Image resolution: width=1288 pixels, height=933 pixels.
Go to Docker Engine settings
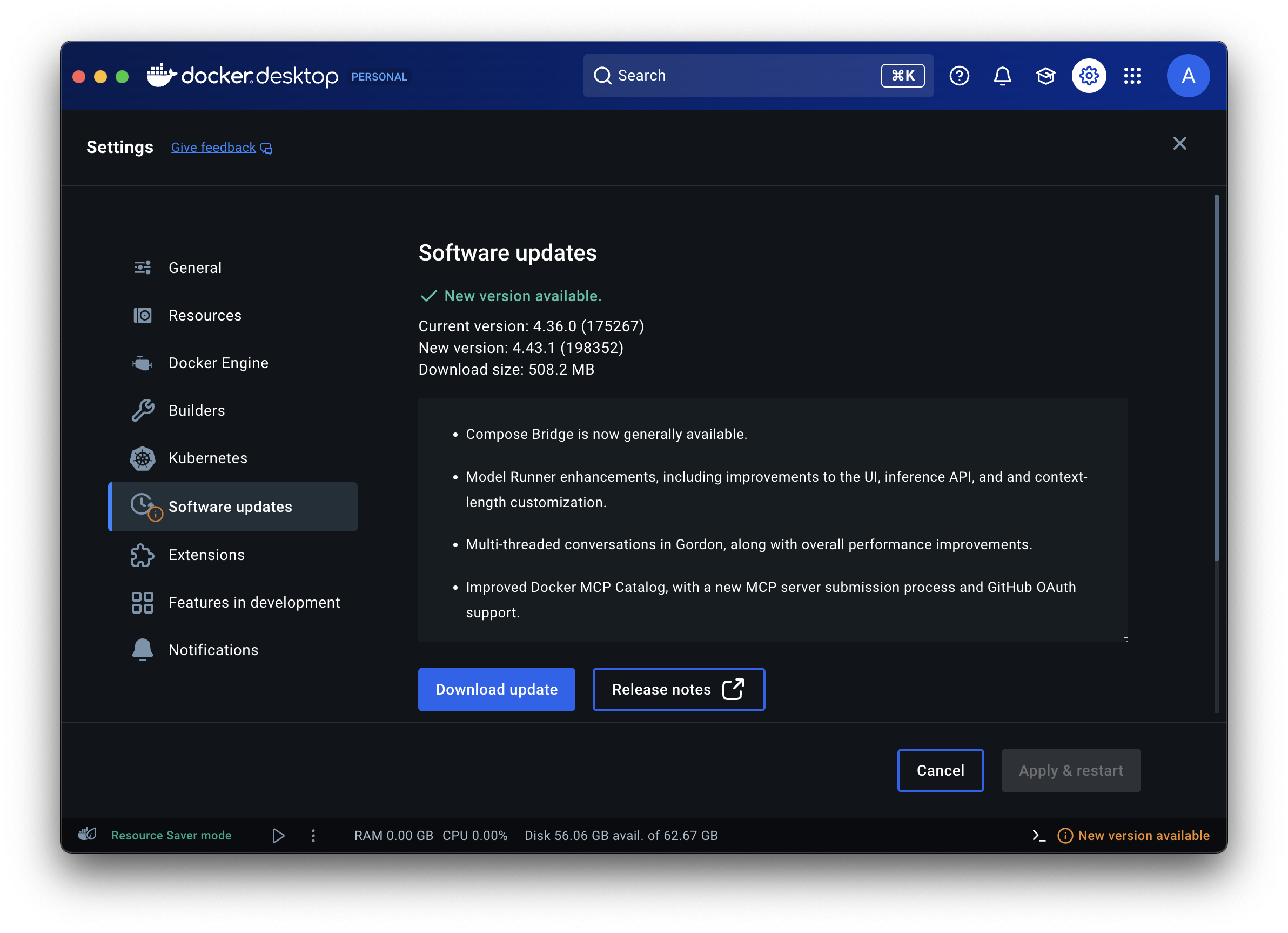218,363
